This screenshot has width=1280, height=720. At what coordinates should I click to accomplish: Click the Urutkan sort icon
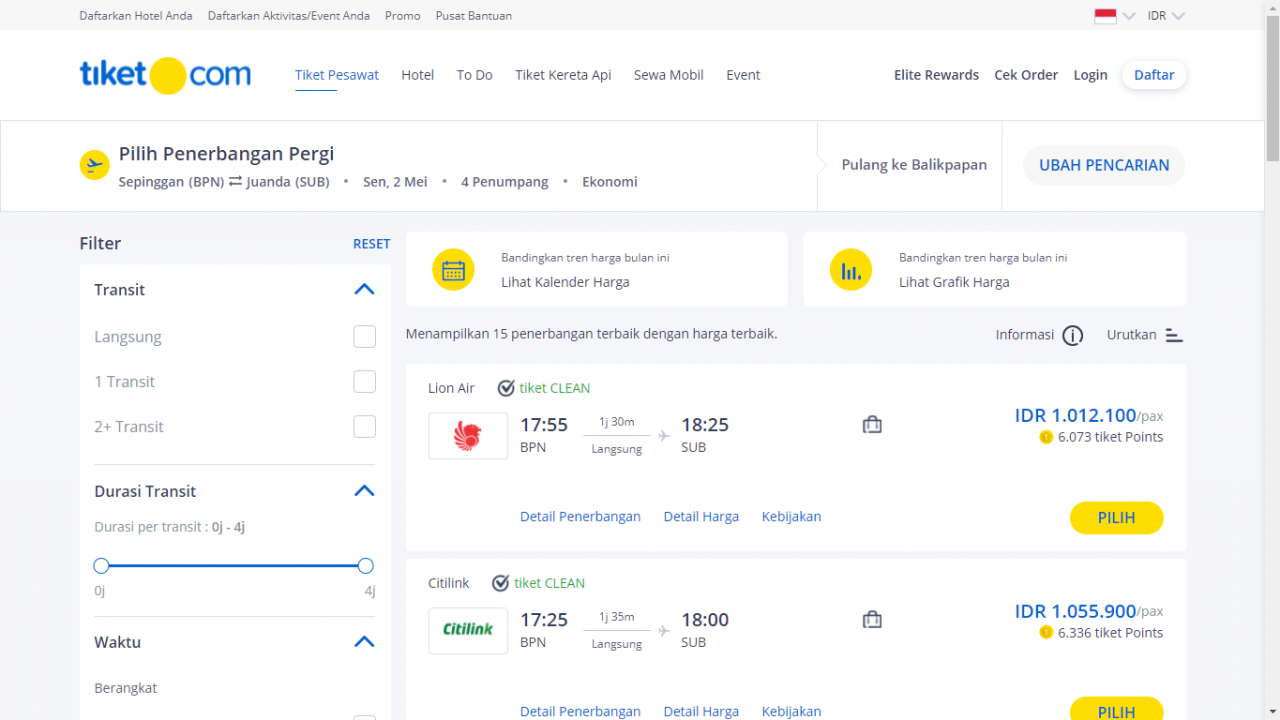(x=1174, y=335)
